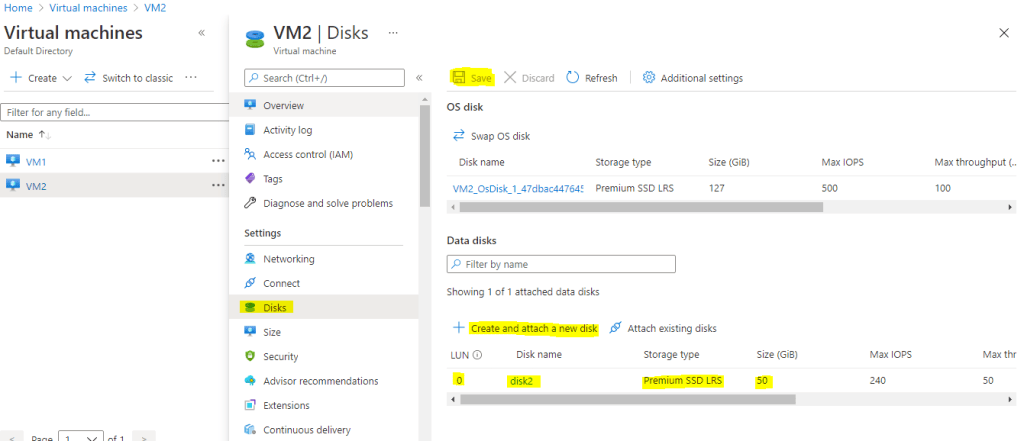Click the LUN info circle icon
The image size is (1024, 441).
coord(477,355)
